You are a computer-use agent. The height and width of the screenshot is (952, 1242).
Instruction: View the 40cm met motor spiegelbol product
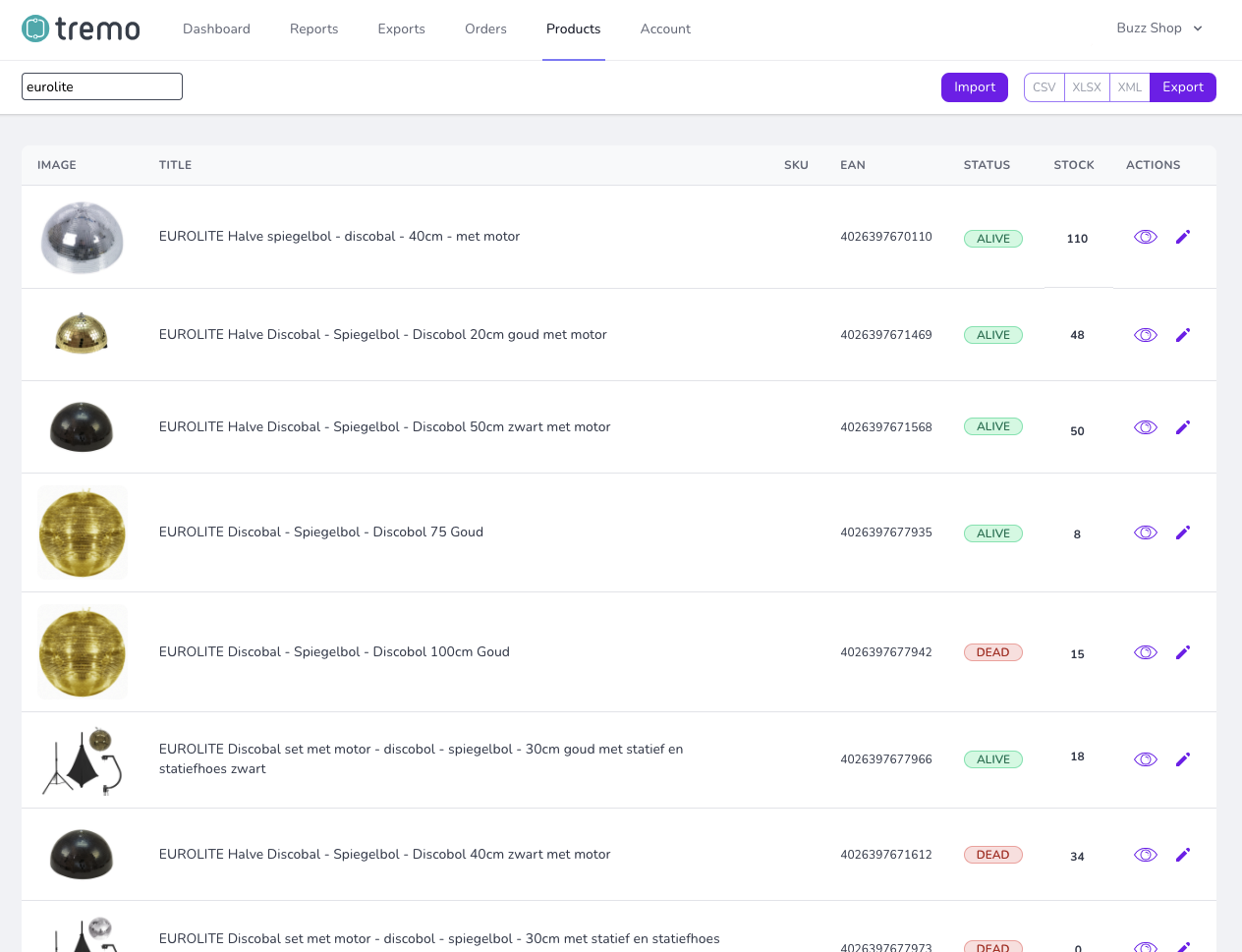[1146, 237]
